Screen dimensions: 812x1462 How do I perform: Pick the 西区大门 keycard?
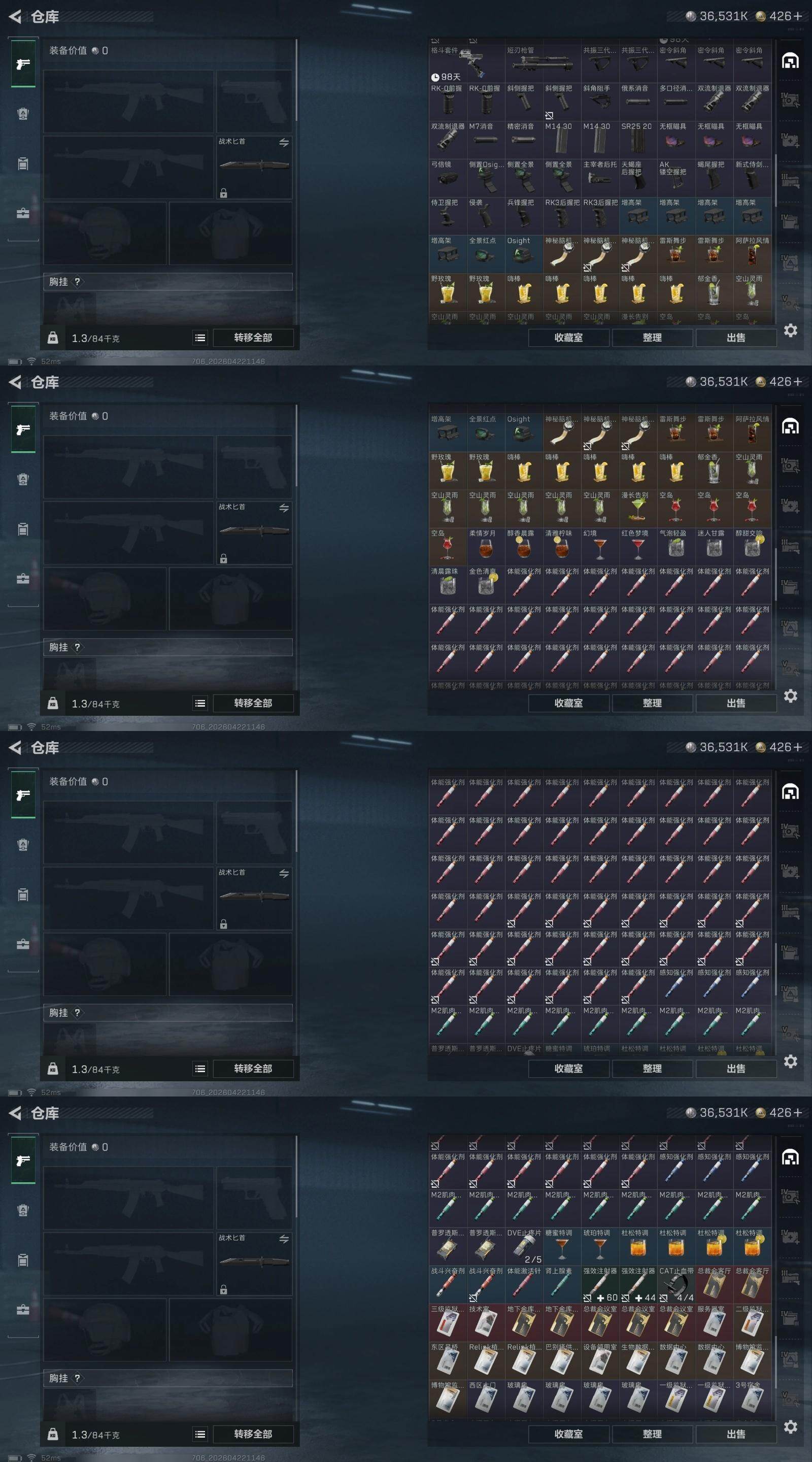tap(486, 1399)
